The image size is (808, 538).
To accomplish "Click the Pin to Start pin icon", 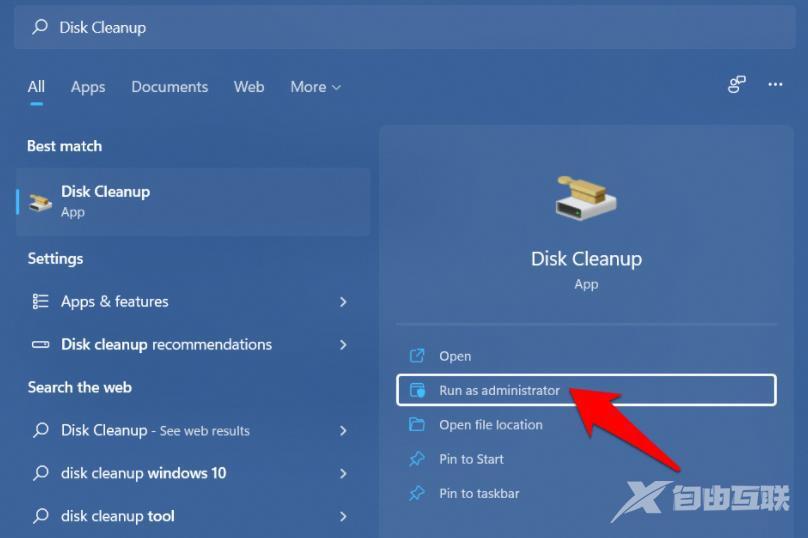I will click(x=417, y=459).
